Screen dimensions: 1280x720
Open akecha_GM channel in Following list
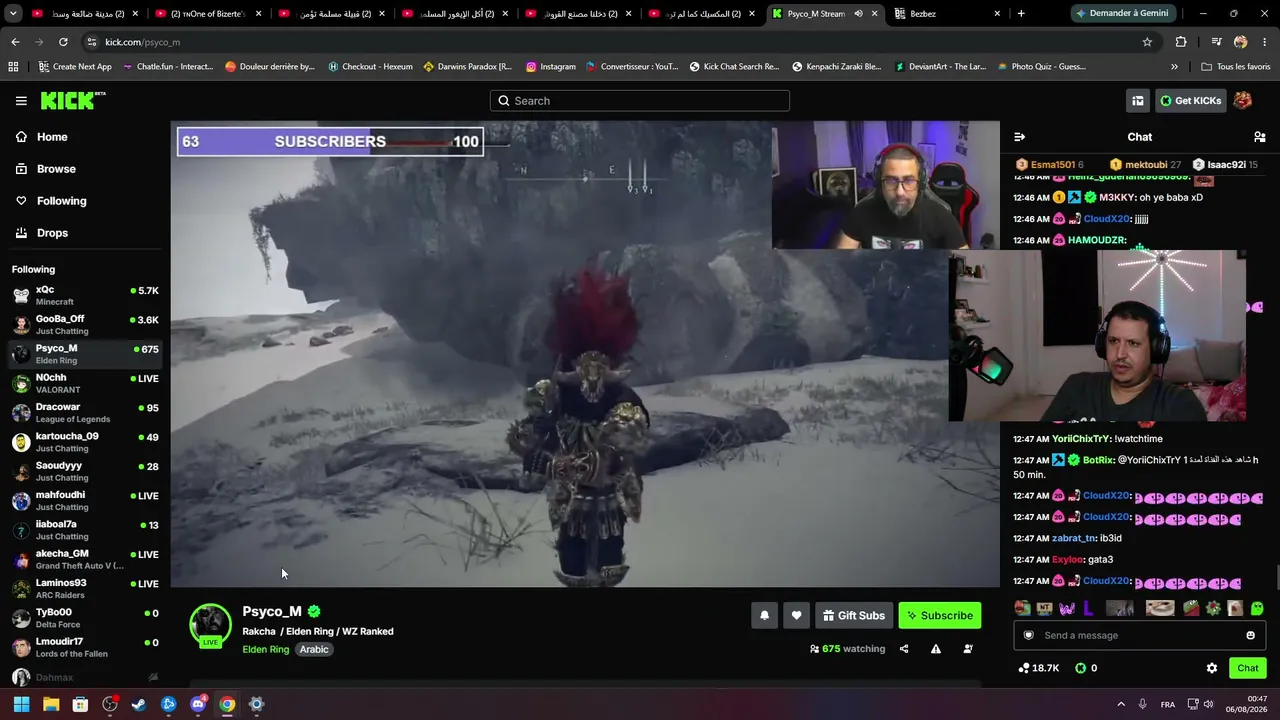click(x=85, y=559)
